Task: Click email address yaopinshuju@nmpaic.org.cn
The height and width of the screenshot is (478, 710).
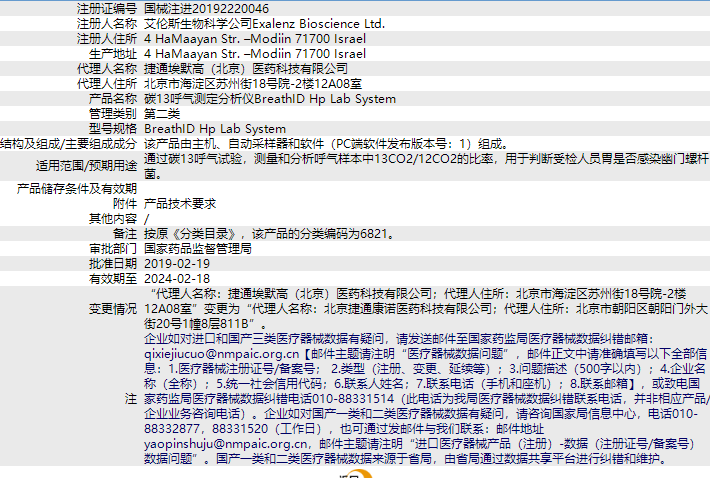Action: click(225, 444)
